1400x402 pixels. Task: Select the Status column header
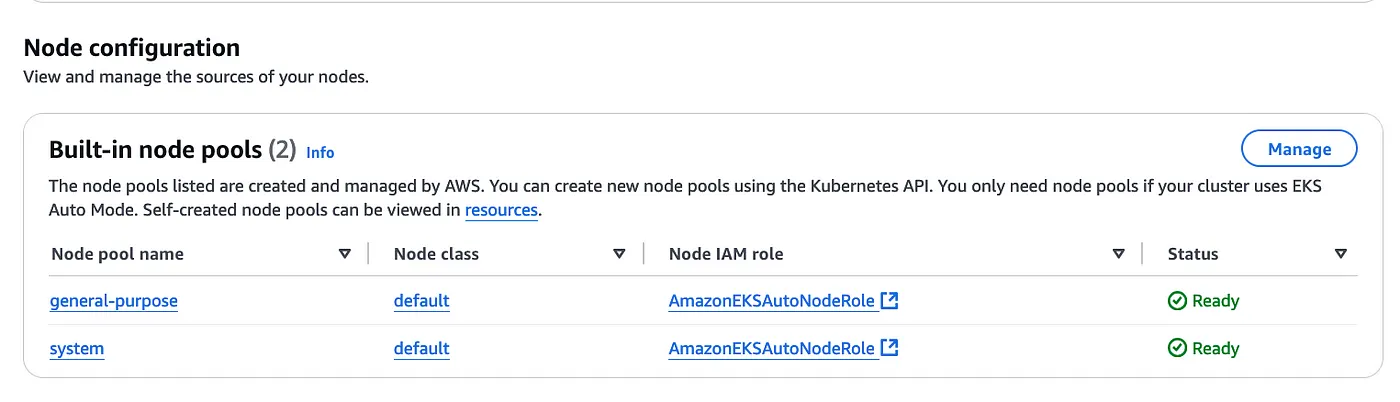pyautogui.click(x=1193, y=254)
